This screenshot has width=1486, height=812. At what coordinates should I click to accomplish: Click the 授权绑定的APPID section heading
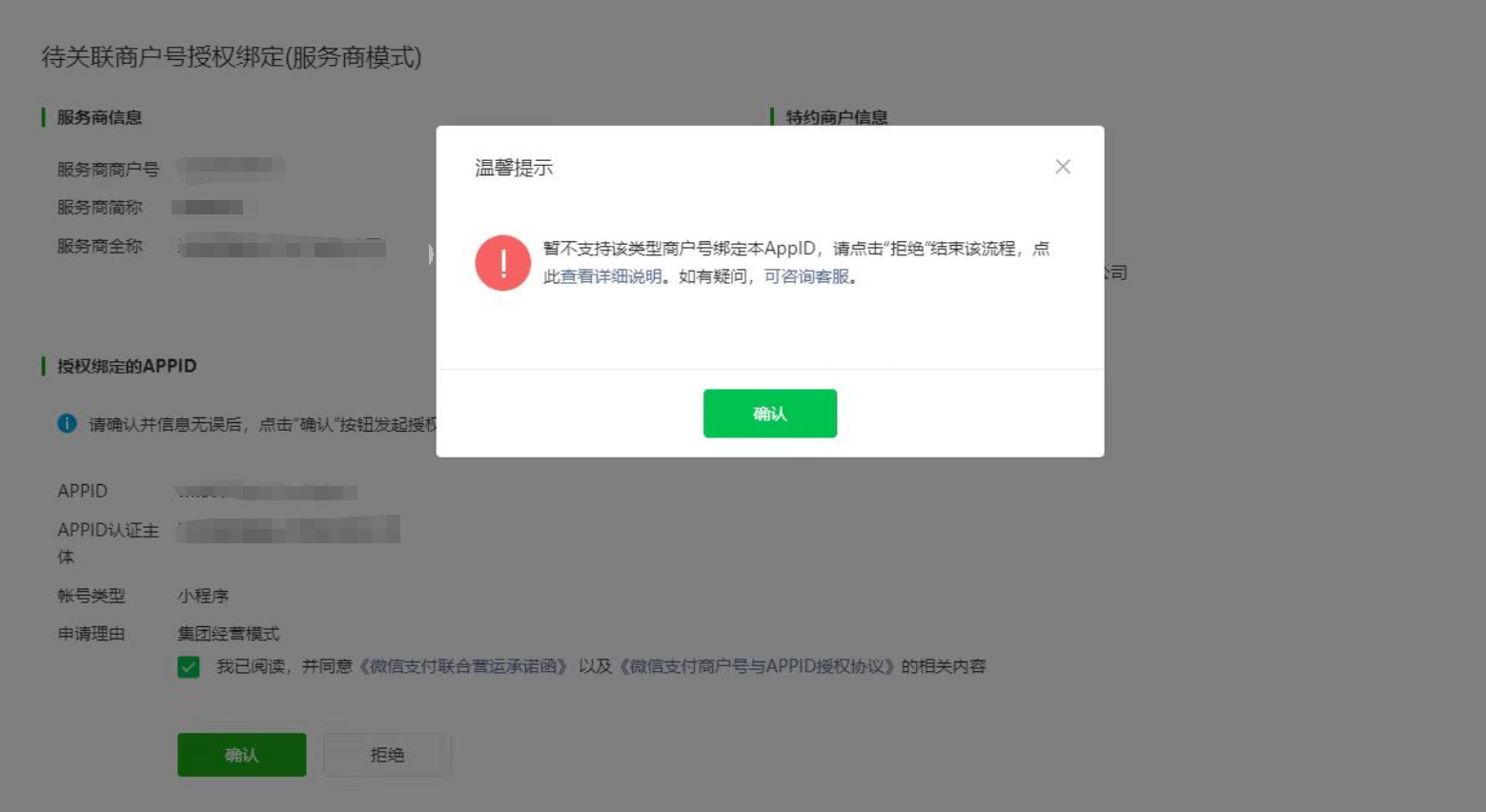[x=127, y=366]
